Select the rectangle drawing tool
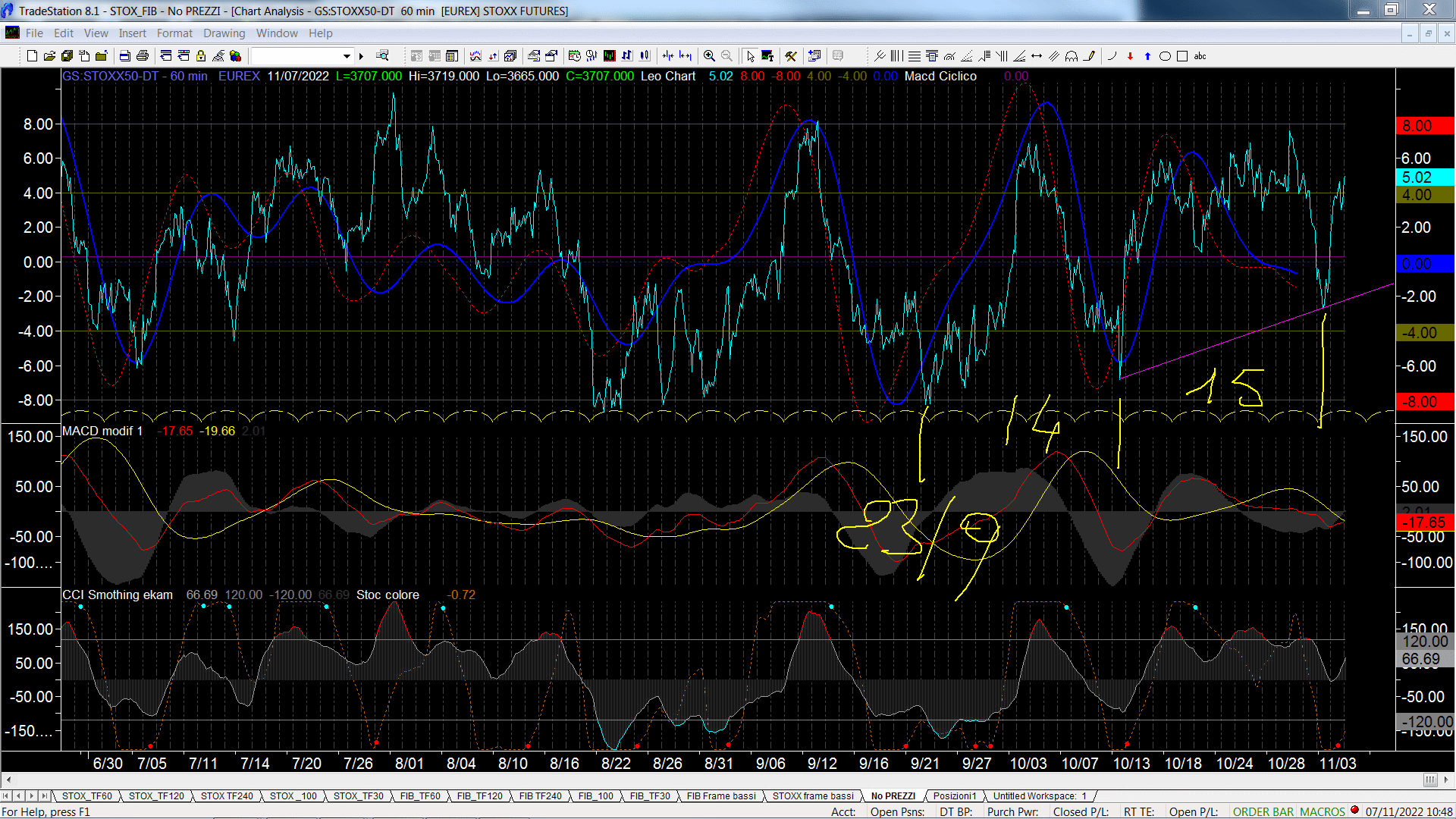Viewport: 1456px width, 819px height. tap(1182, 56)
